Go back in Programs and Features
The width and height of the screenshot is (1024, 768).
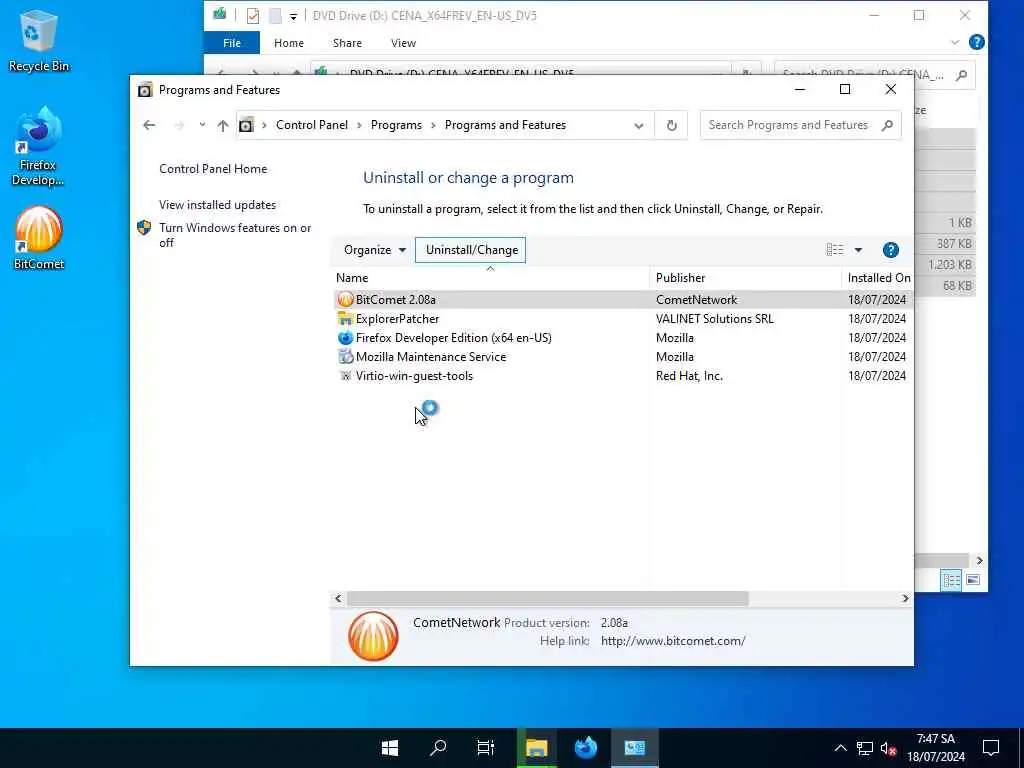[x=150, y=125]
